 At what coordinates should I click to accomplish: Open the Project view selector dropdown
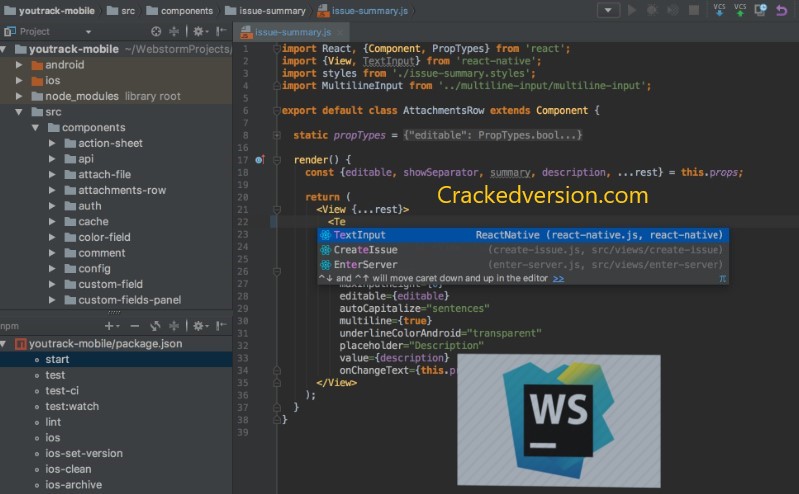click(x=88, y=31)
